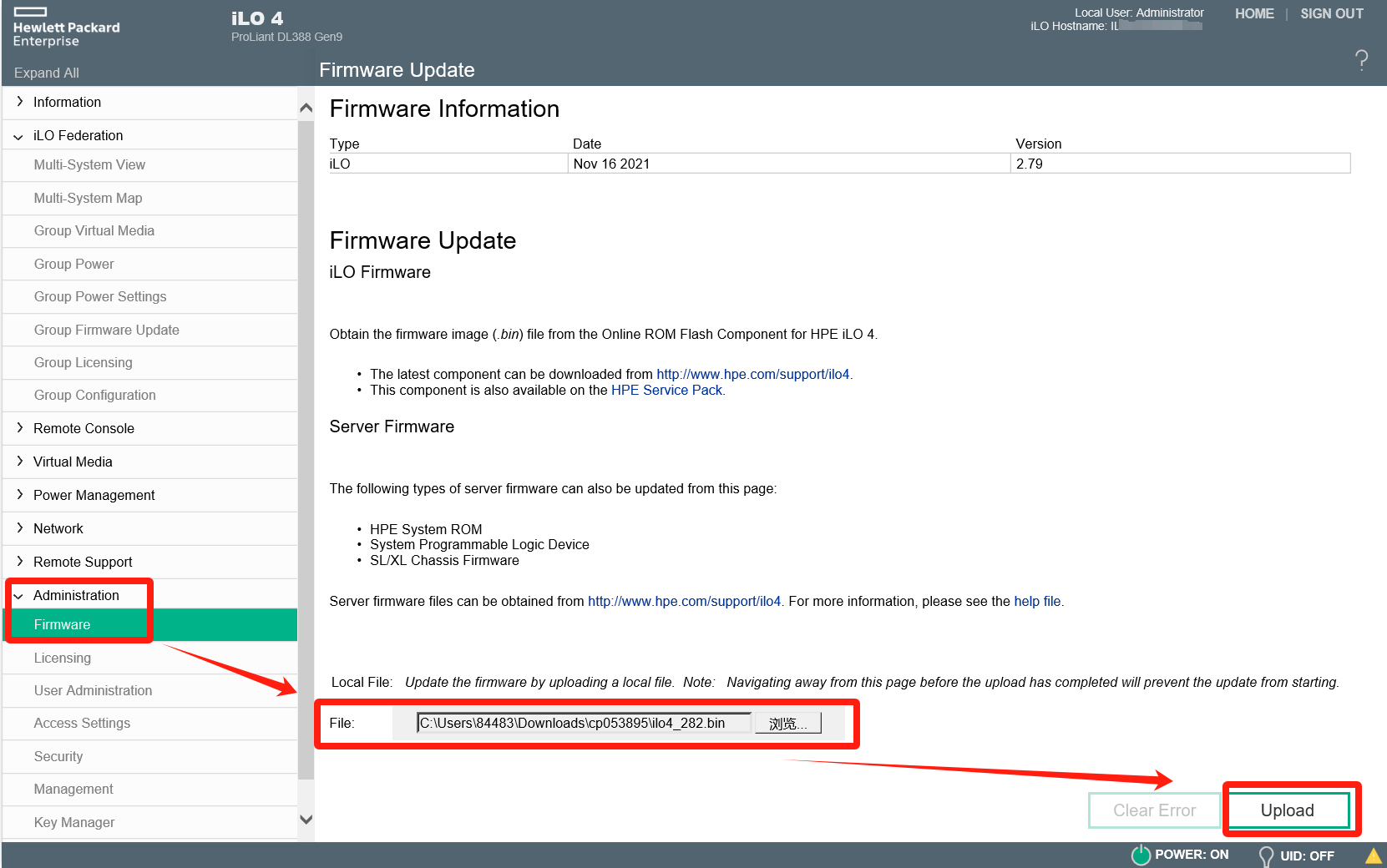Image resolution: width=1387 pixels, height=868 pixels.
Task: Click the power status icon
Action: (1141, 855)
